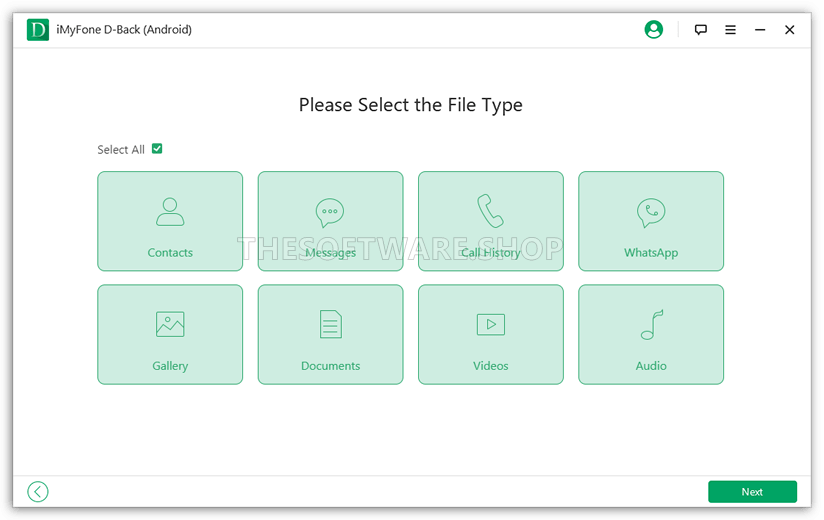Click the Select All label text
824x520 pixels.
click(120, 150)
